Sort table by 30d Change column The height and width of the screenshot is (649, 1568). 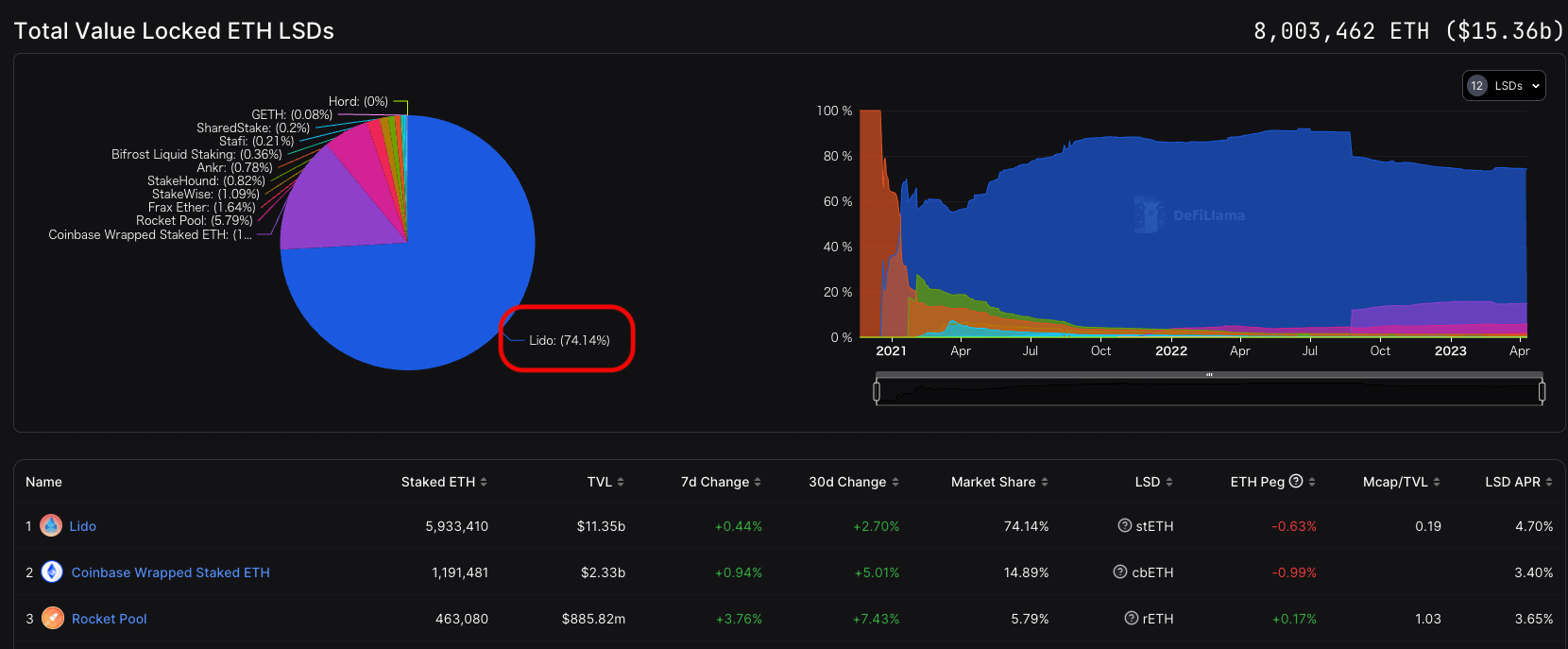coord(854,482)
